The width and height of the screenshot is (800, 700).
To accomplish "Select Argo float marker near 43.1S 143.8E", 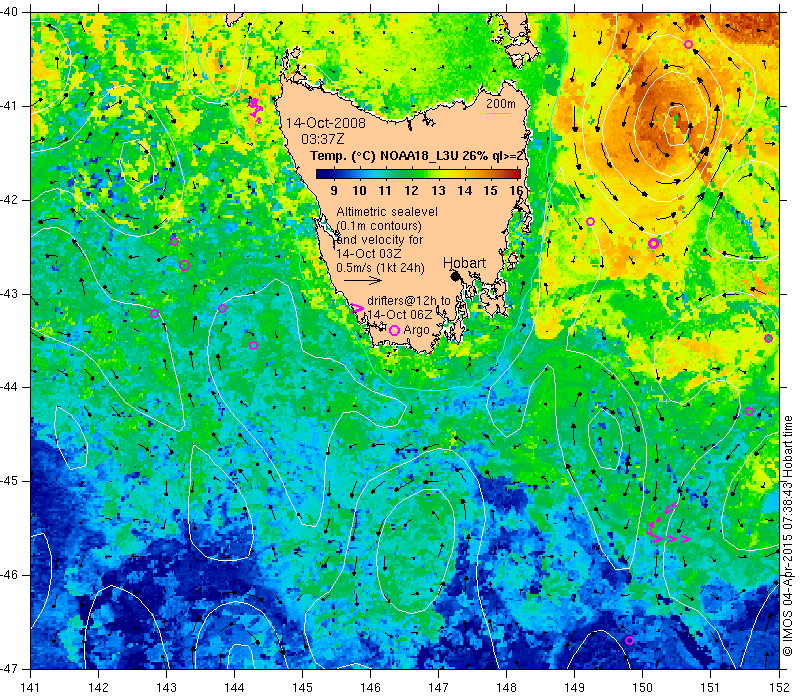I will coord(222,309).
